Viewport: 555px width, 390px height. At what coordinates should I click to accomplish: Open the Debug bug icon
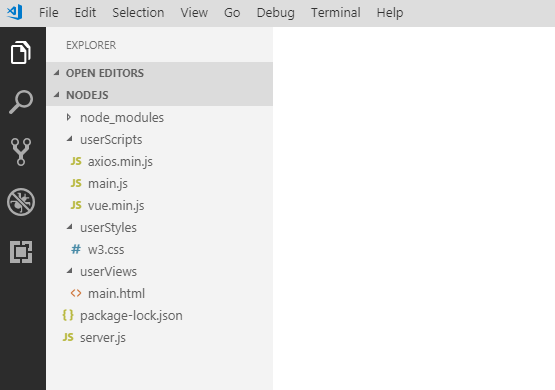(21, 202)
